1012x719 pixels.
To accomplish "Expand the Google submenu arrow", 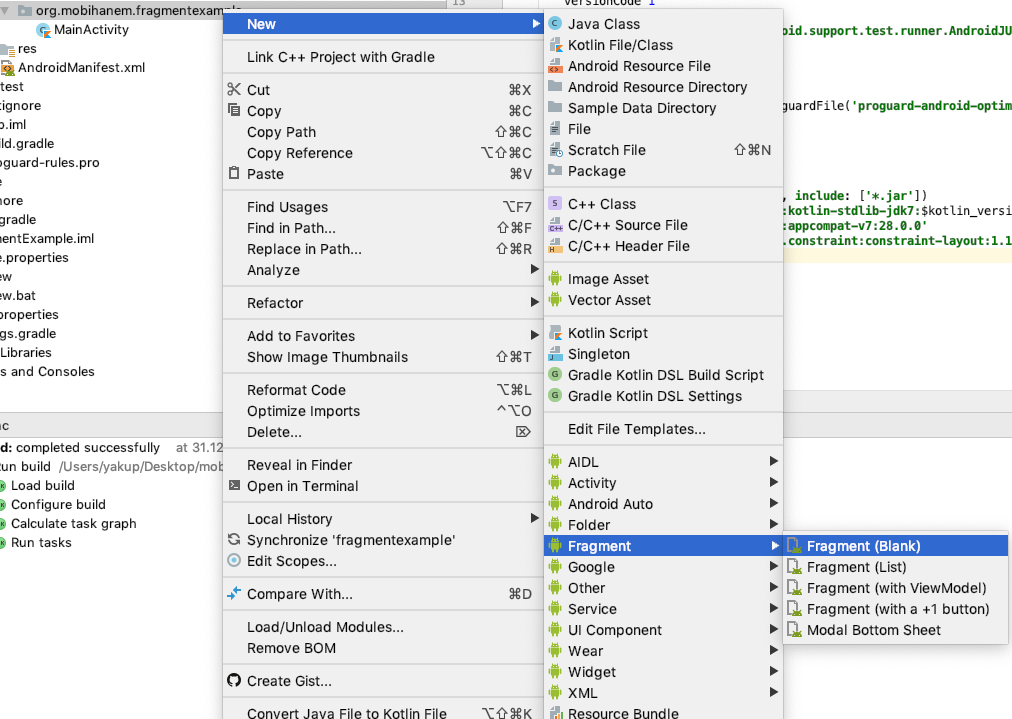I will tap(774, 566).
